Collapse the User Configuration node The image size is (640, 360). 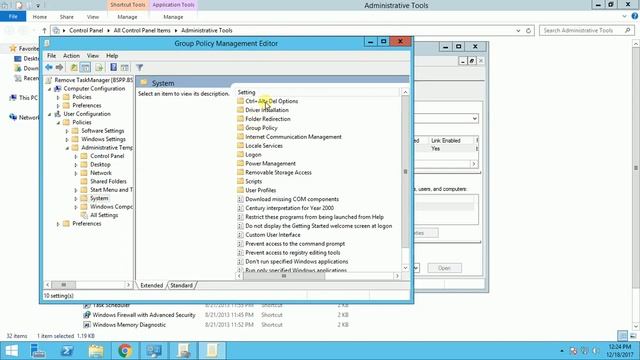50,115
